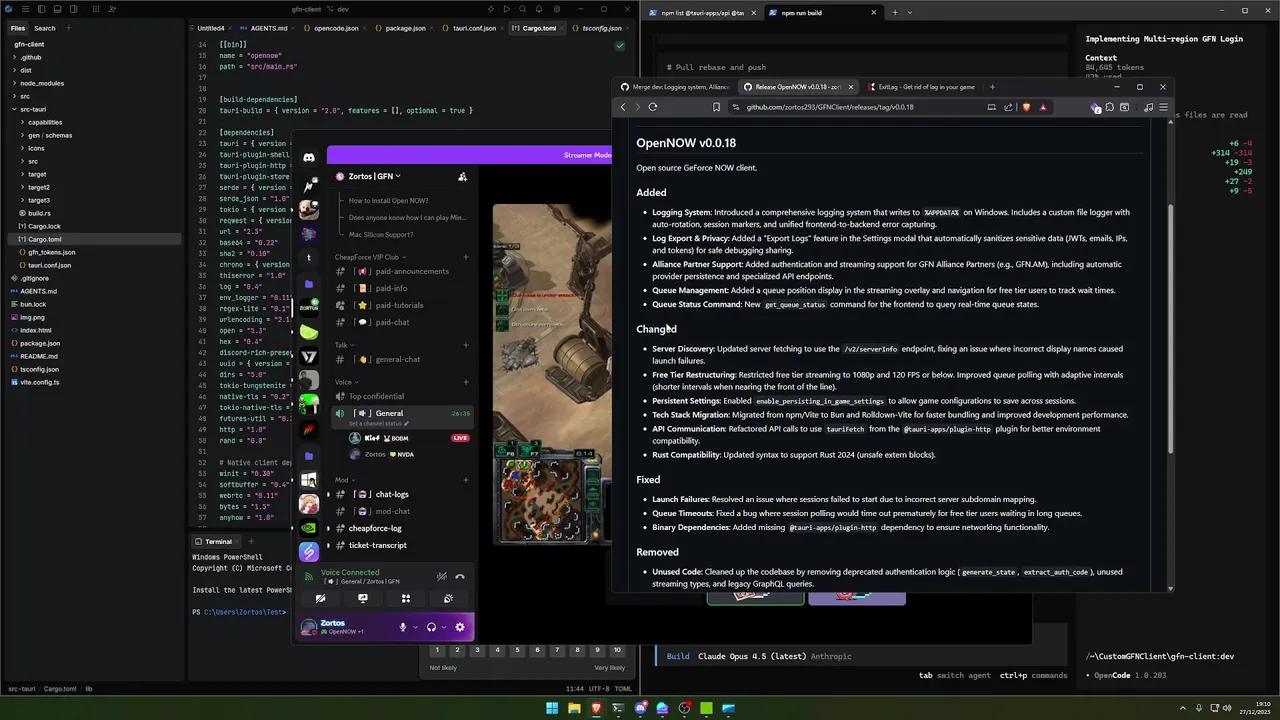Open the 't' server icon in Discord
The image size is (1280, 720).
[309, 258]
